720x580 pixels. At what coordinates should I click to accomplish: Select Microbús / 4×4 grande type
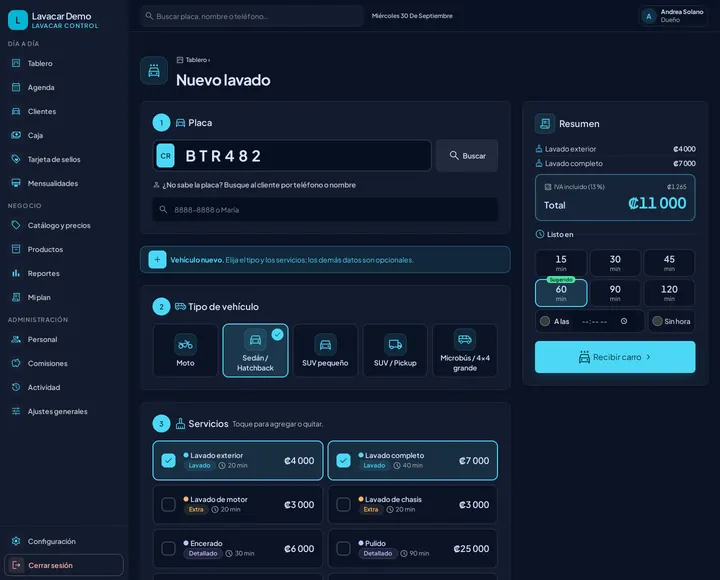click(465, 351)
